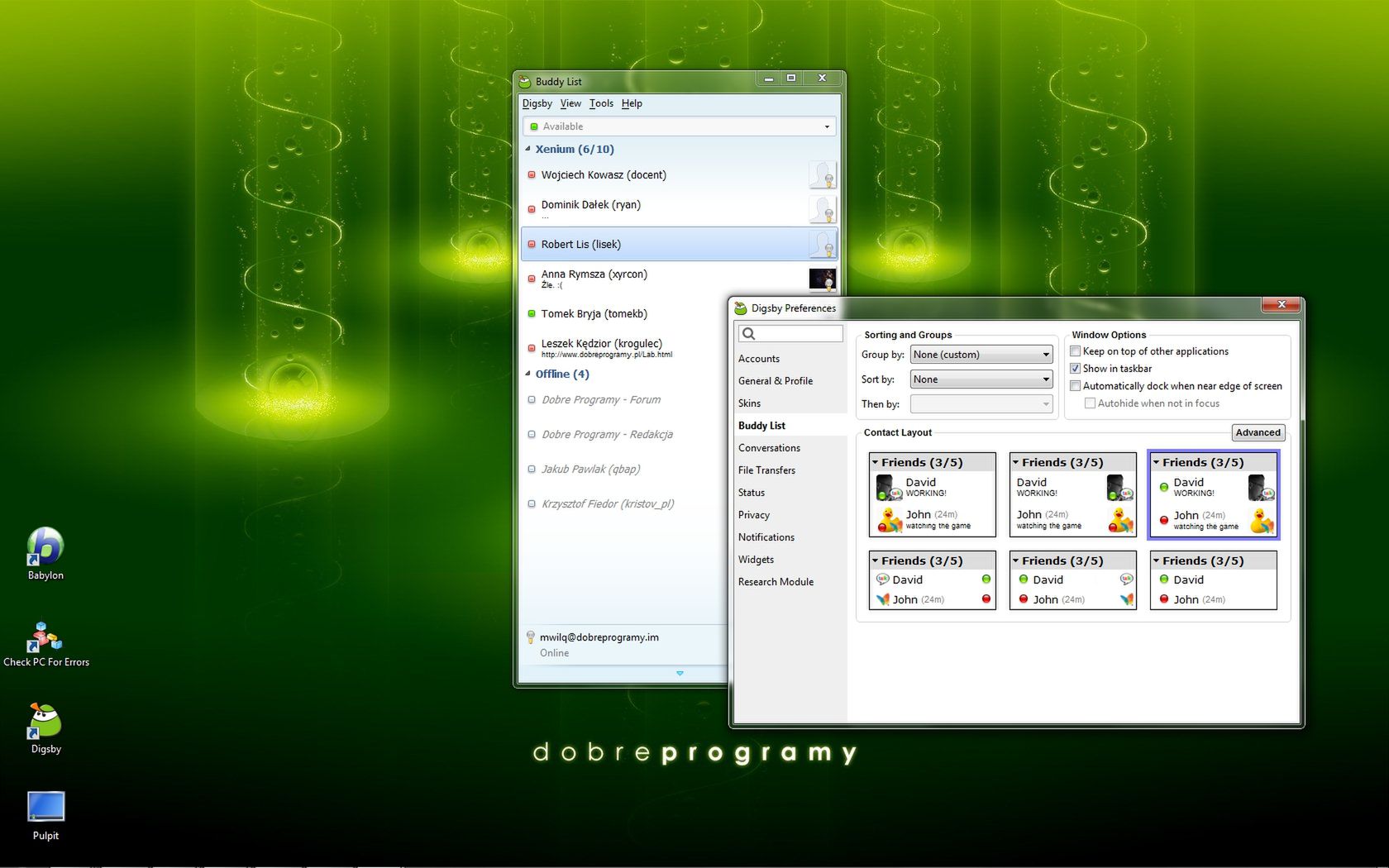Click Dominik Dałek avatar icon
This screenshot has height=868, width=1389.
tap(822, 210)
